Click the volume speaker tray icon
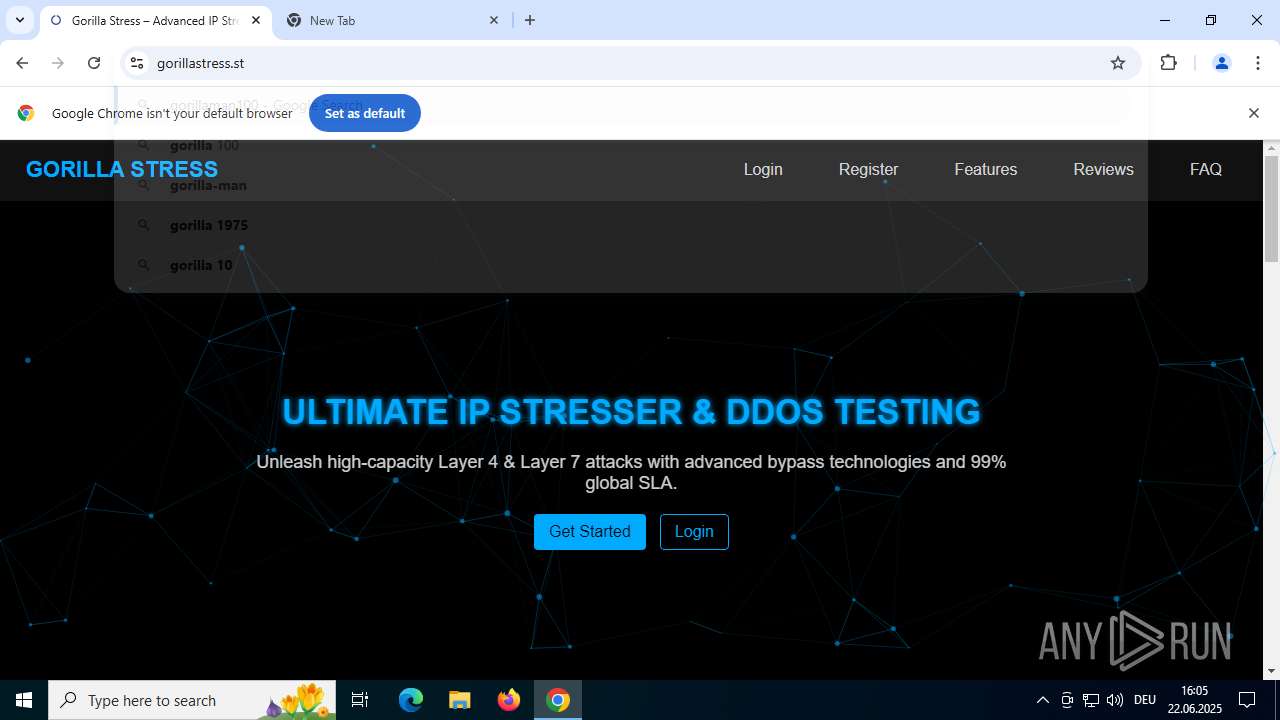 click(1115, 700)
